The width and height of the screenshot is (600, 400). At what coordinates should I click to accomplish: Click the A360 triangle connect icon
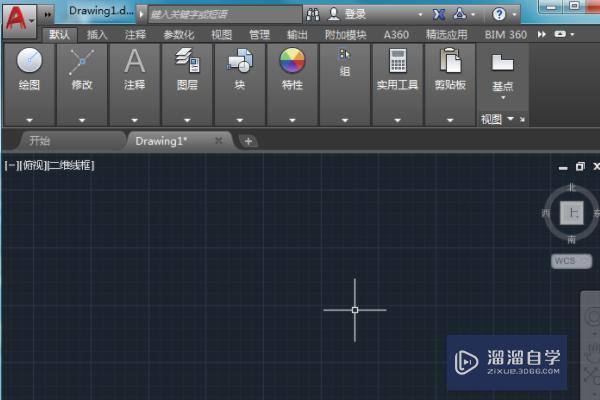[x=460, y=15]
